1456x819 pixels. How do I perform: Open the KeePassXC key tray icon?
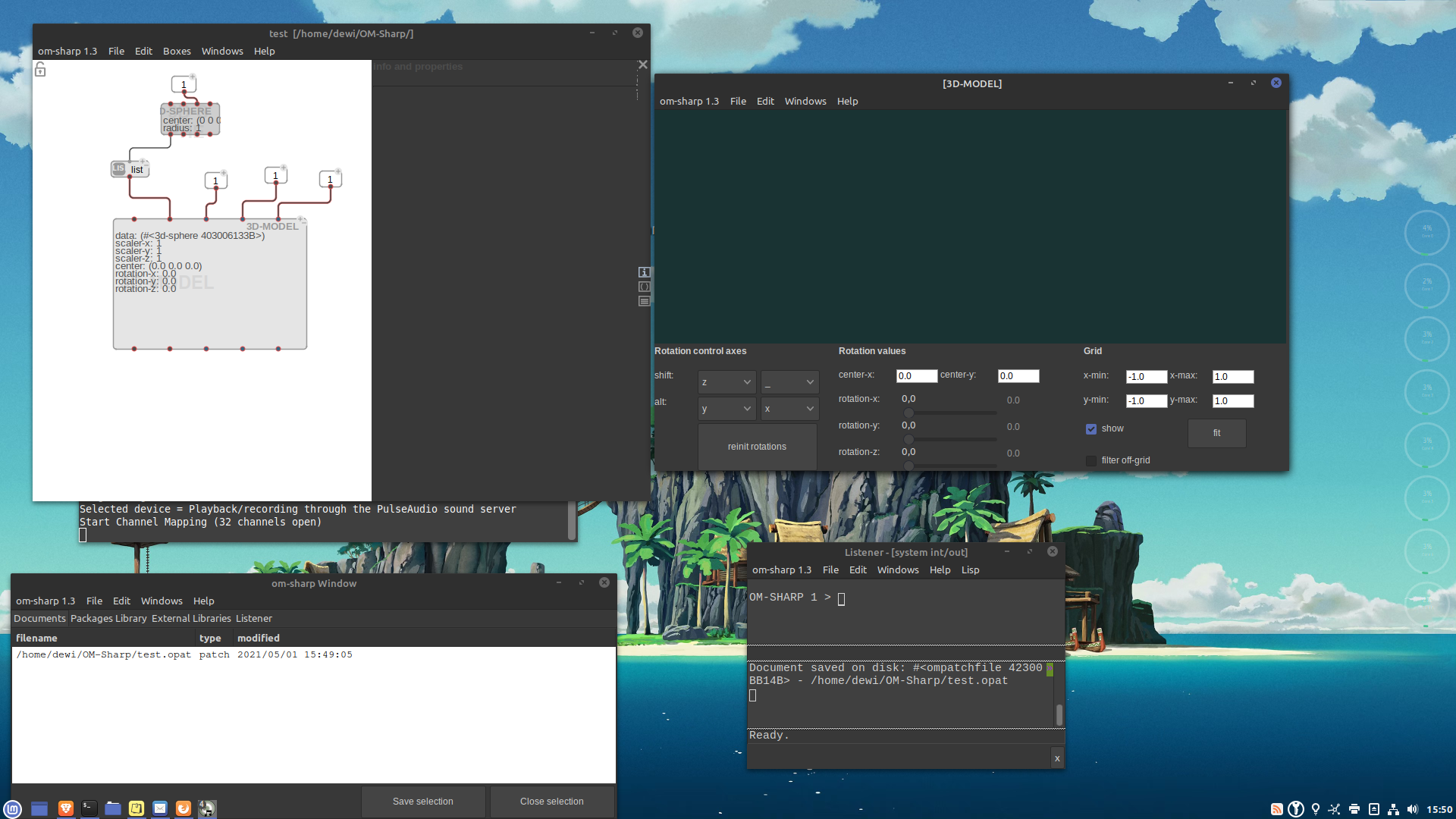pyautogui.click(x=1296, y=809)
